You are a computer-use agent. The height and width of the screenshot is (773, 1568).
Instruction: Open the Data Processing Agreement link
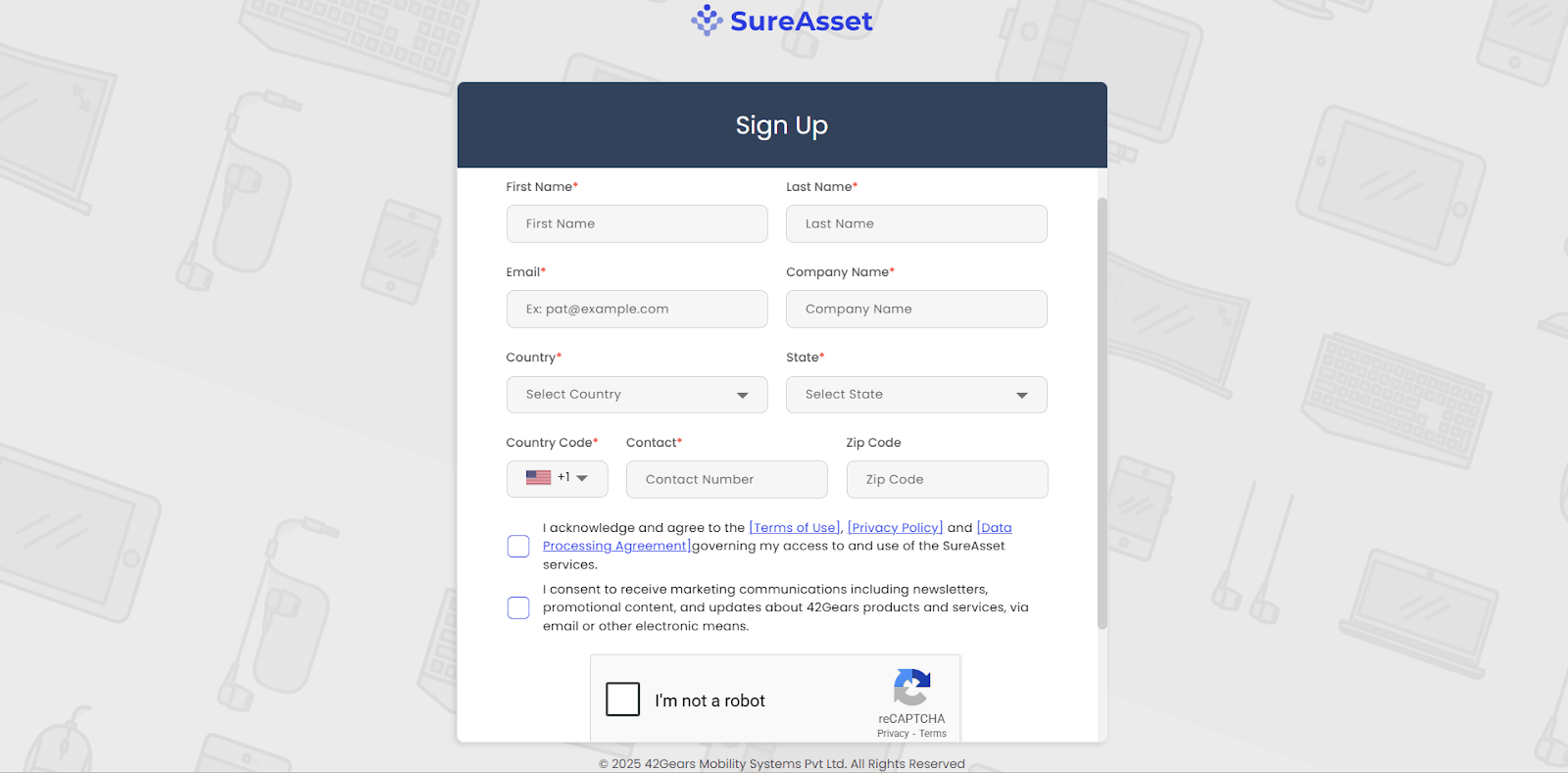click(x=616, y=546)
